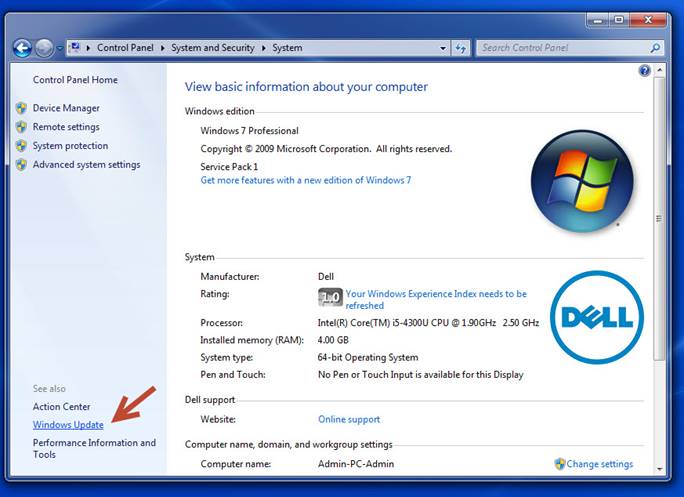Click the search magnifier icon
Image resolution: width=684 pixels, height=497 pixels.
point(655,47)
